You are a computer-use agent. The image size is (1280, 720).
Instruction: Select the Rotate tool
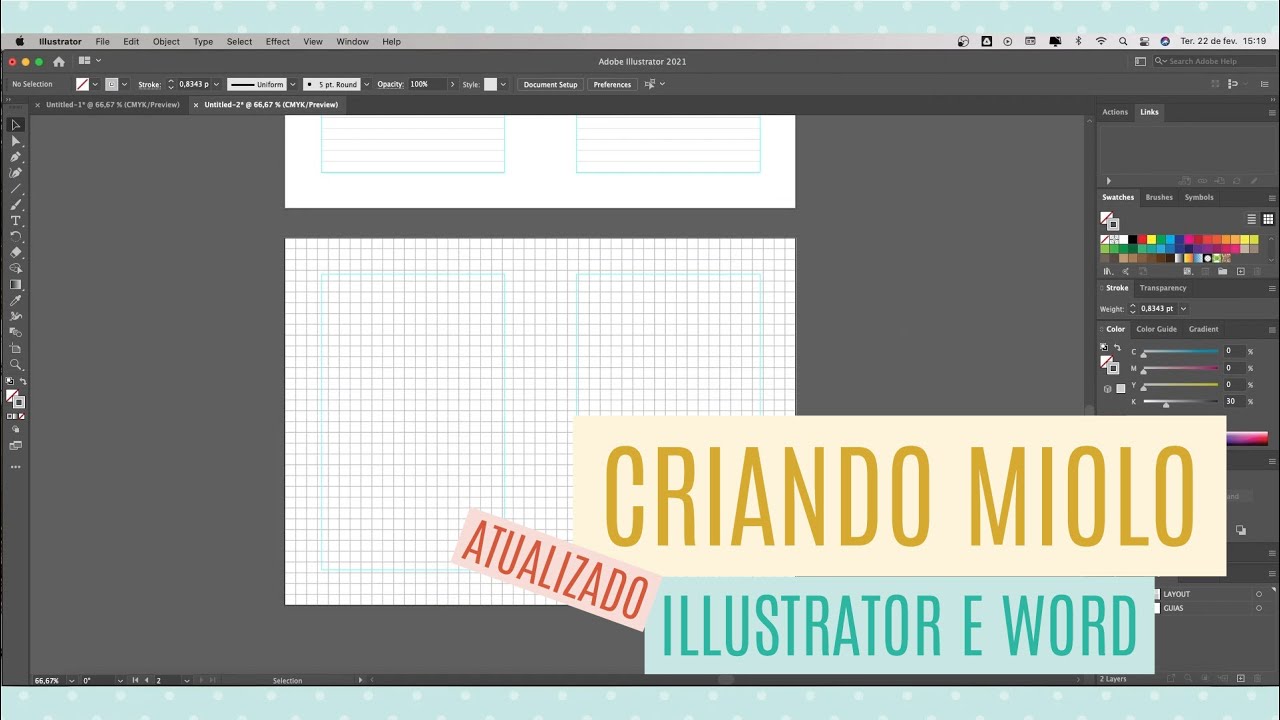click(x=16, y=237)
